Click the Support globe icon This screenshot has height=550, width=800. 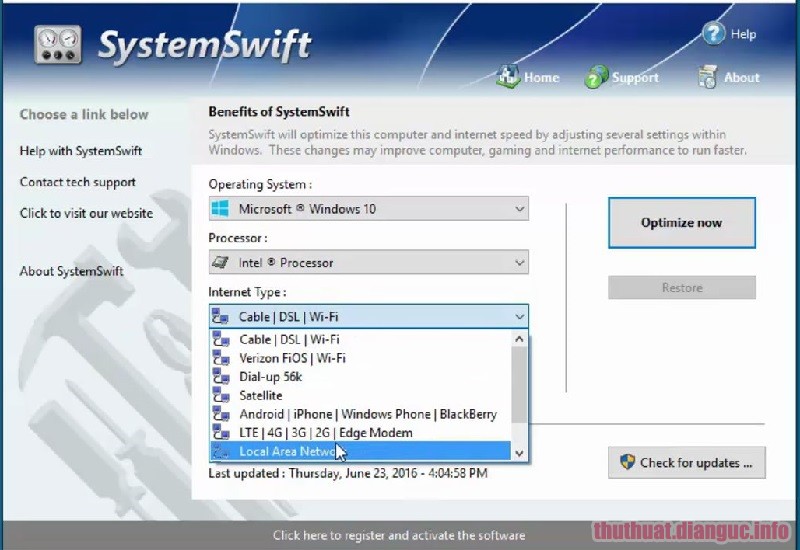pyautogui.click(x=596, y=77)
